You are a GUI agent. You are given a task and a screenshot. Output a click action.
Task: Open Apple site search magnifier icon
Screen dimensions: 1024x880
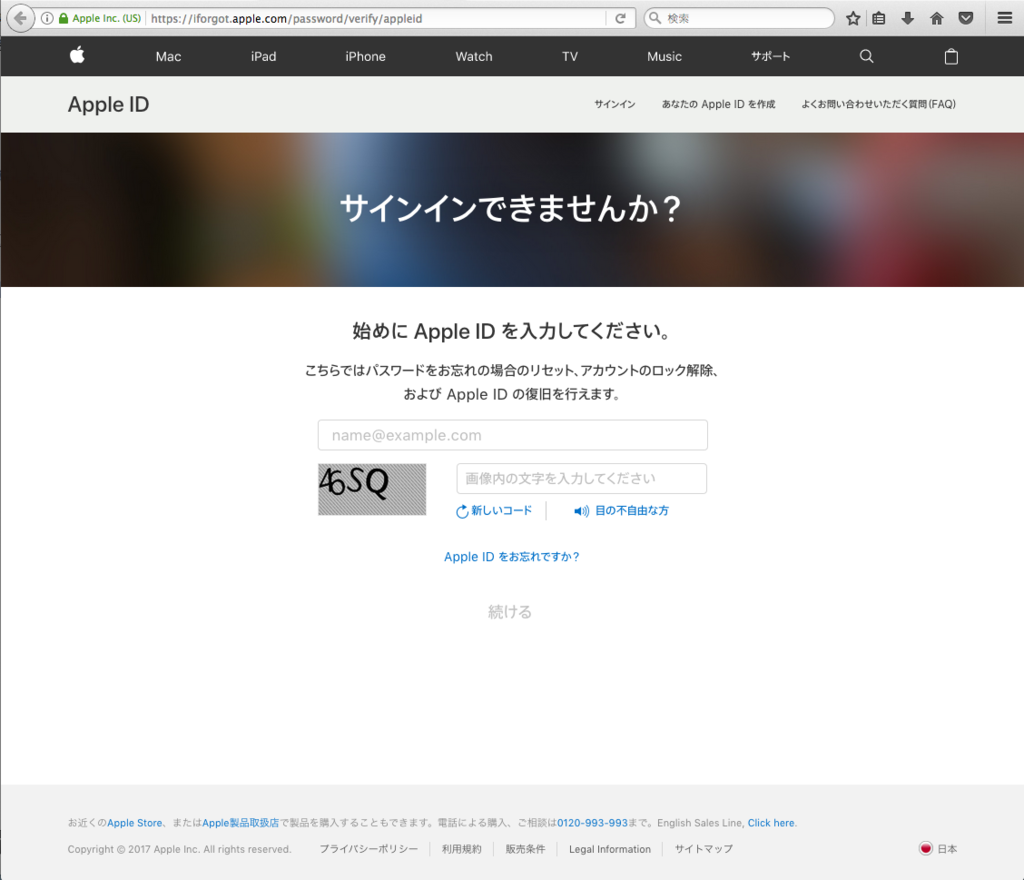[x=867, y=56]
